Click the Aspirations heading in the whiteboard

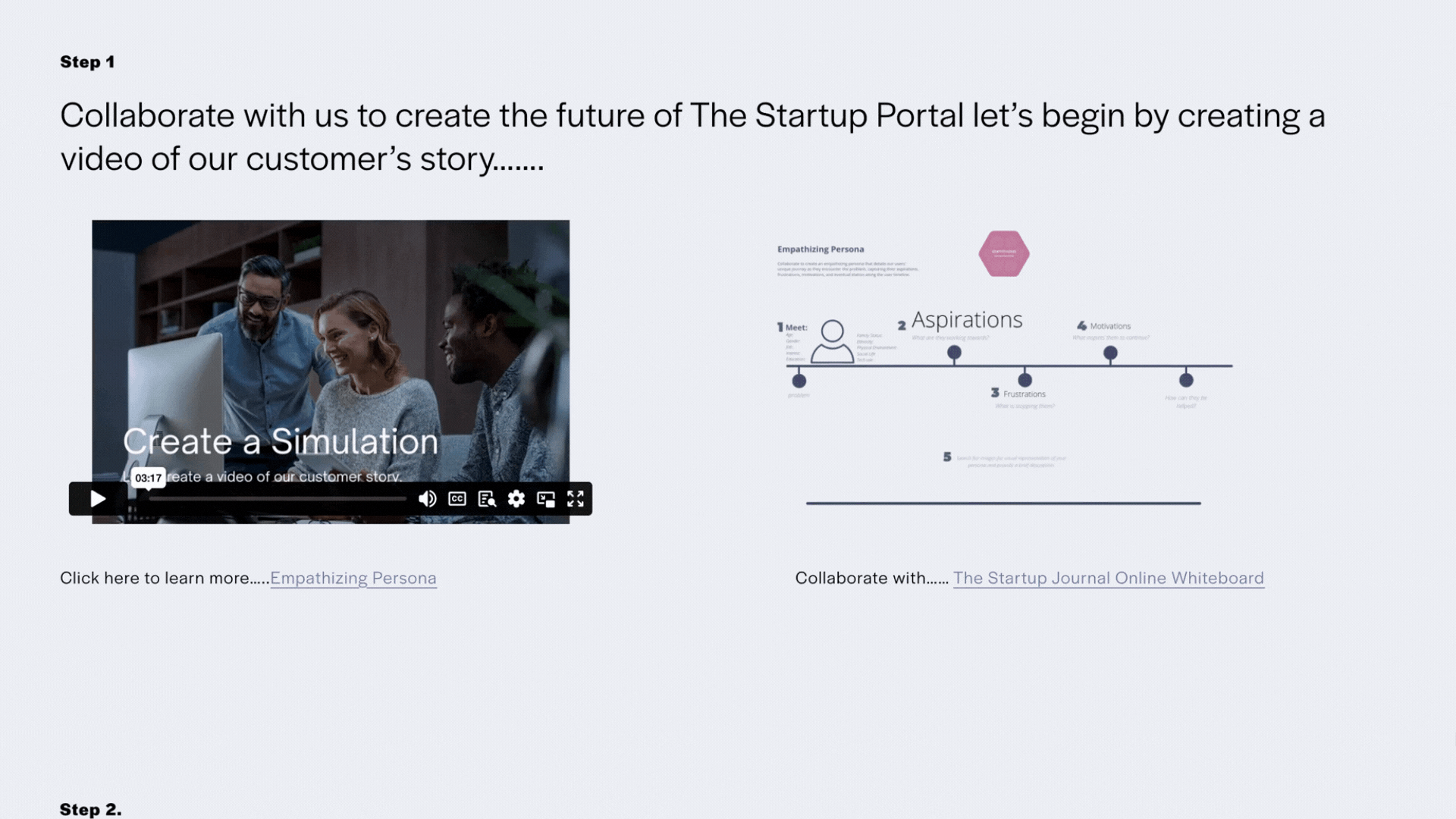click(x=967, y=320)
